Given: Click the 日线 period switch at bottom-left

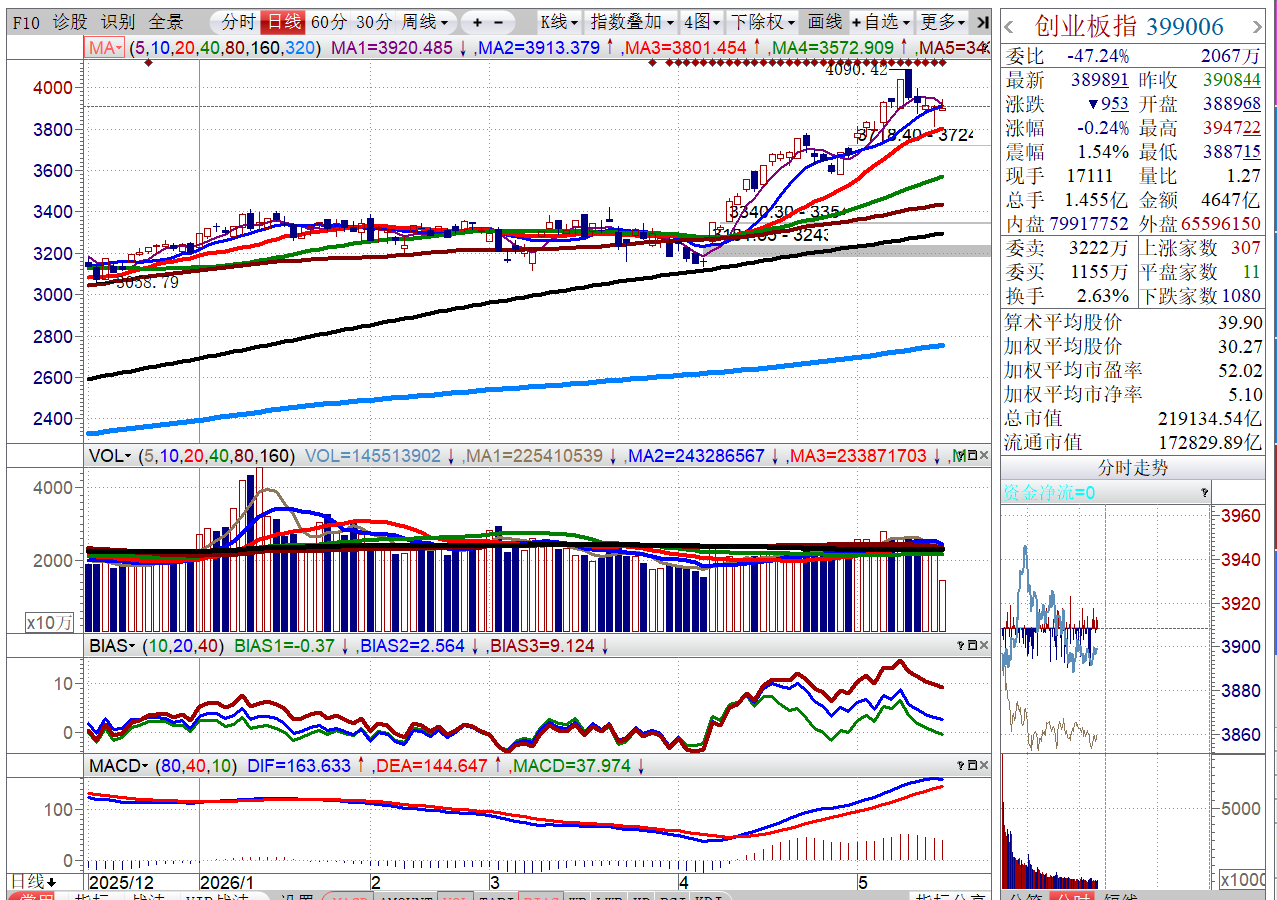Looking at the screenshot, I should click(x=32, y=882).
